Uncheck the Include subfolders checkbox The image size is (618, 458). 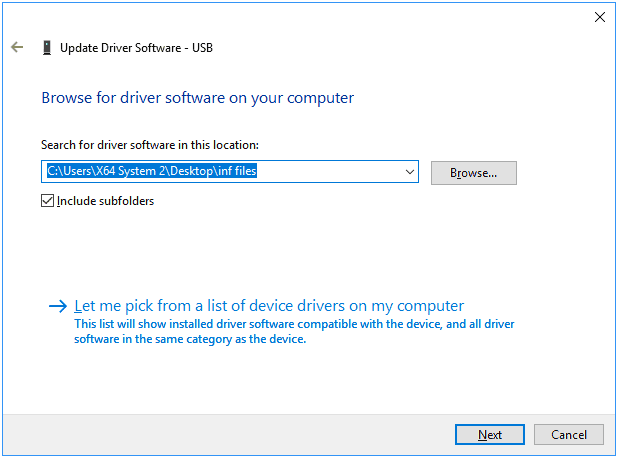click(47, 201)
